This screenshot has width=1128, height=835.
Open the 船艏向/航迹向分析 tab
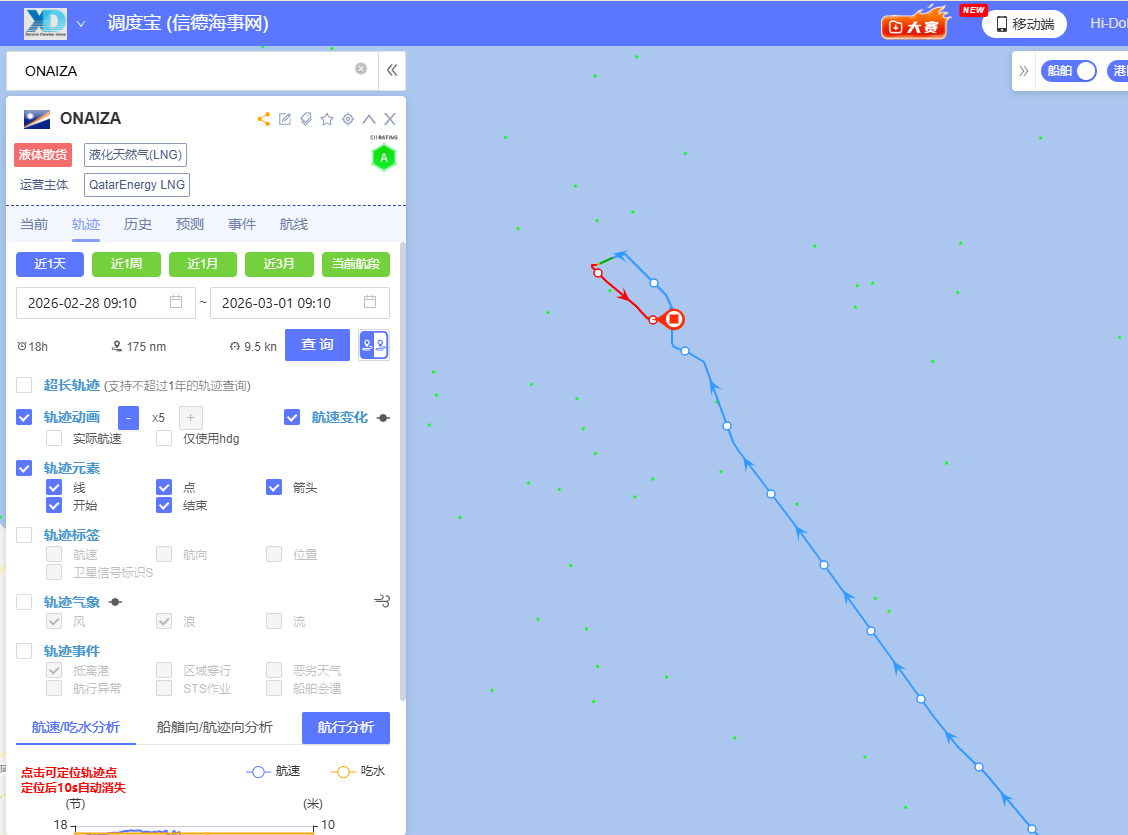[214, 727]
